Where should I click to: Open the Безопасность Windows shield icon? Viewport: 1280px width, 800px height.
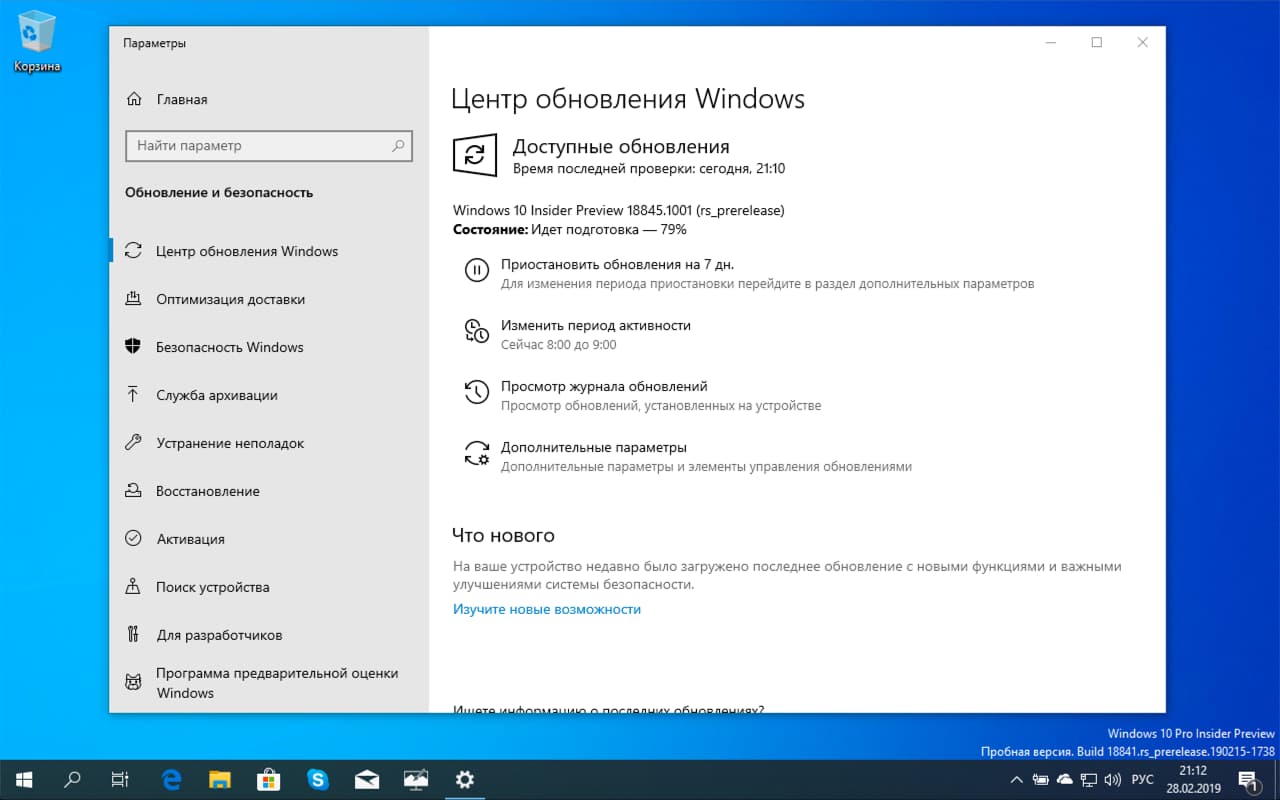[x=134, y=347]
